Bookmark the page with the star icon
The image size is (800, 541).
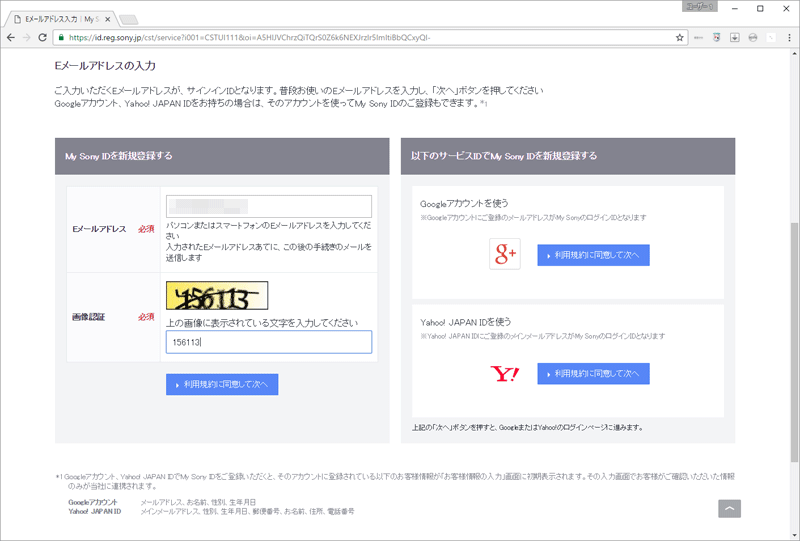tap(680, 37)
